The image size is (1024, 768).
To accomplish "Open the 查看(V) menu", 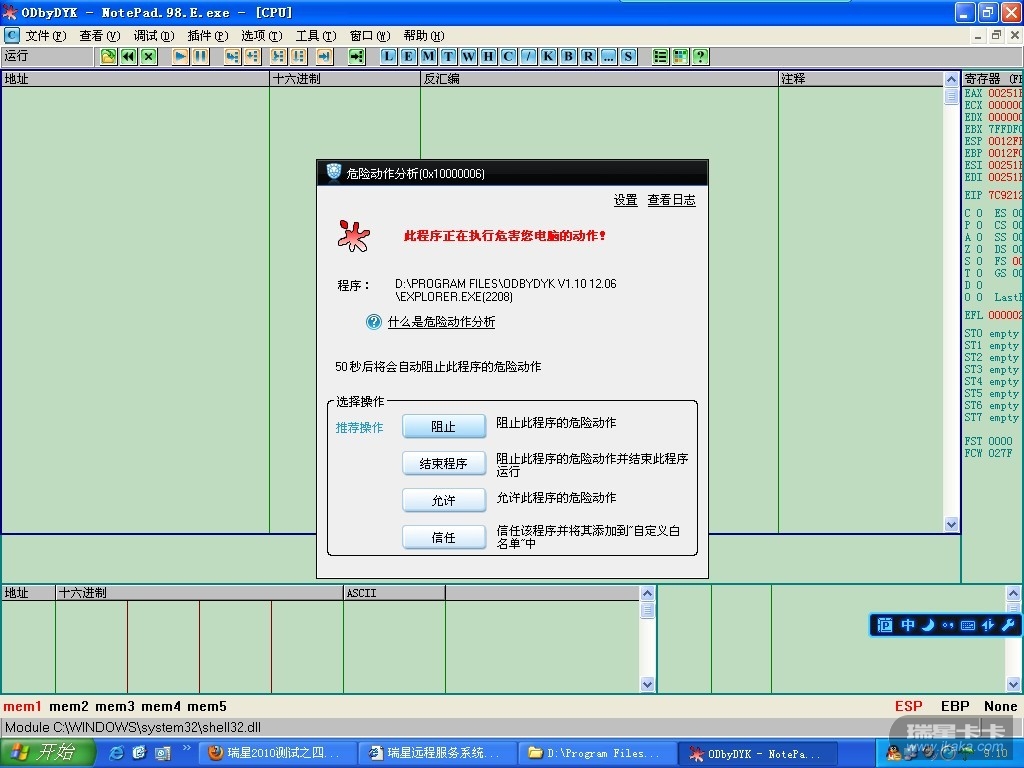I will tap(100, 36).
